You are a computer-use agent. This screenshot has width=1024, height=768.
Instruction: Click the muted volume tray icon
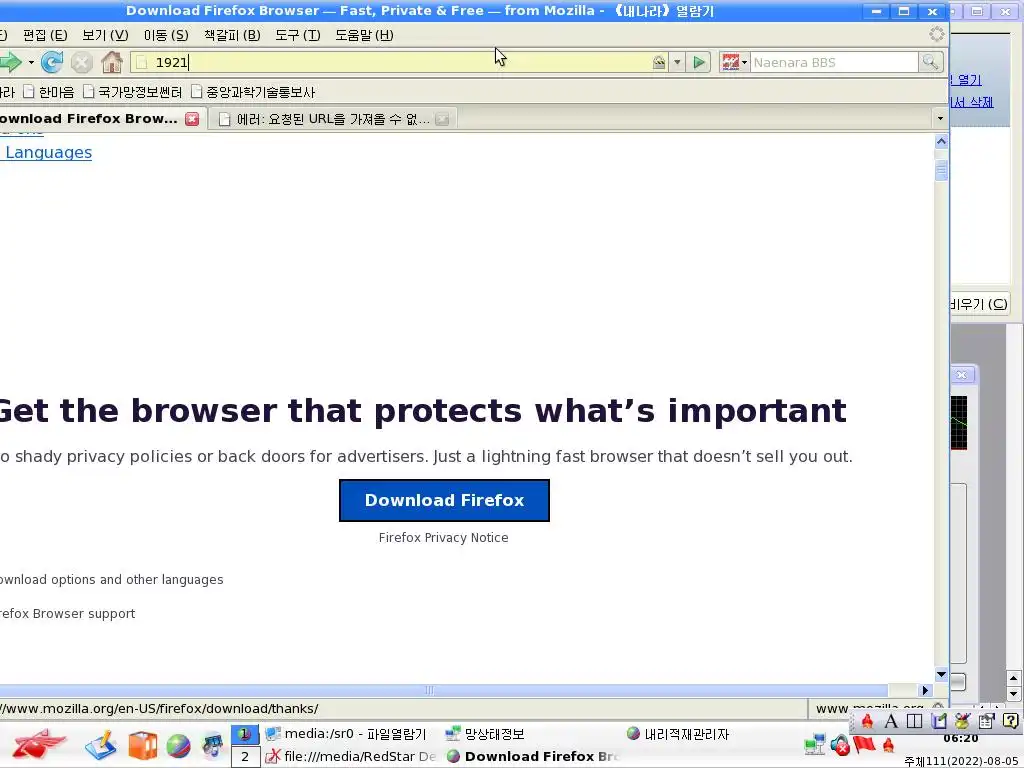(840, 744)
